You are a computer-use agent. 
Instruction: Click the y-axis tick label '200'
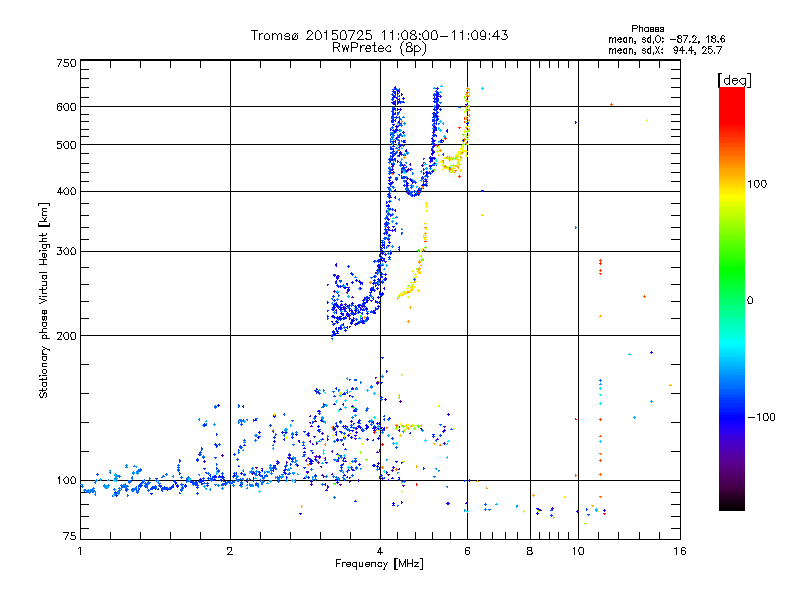[66, 336]
